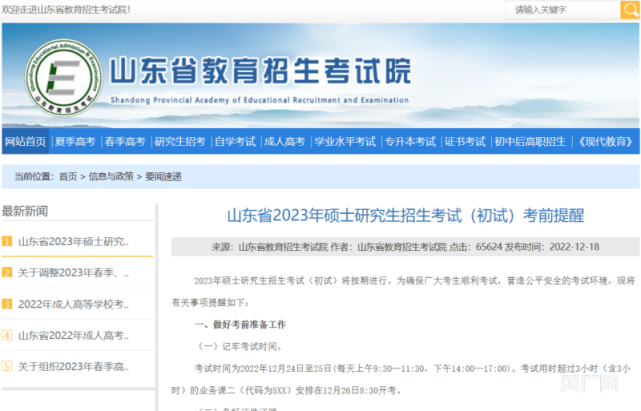The image size is (641, 411).
Task: Go to 要闻速递 in breadcrumb
Action: 164,176
